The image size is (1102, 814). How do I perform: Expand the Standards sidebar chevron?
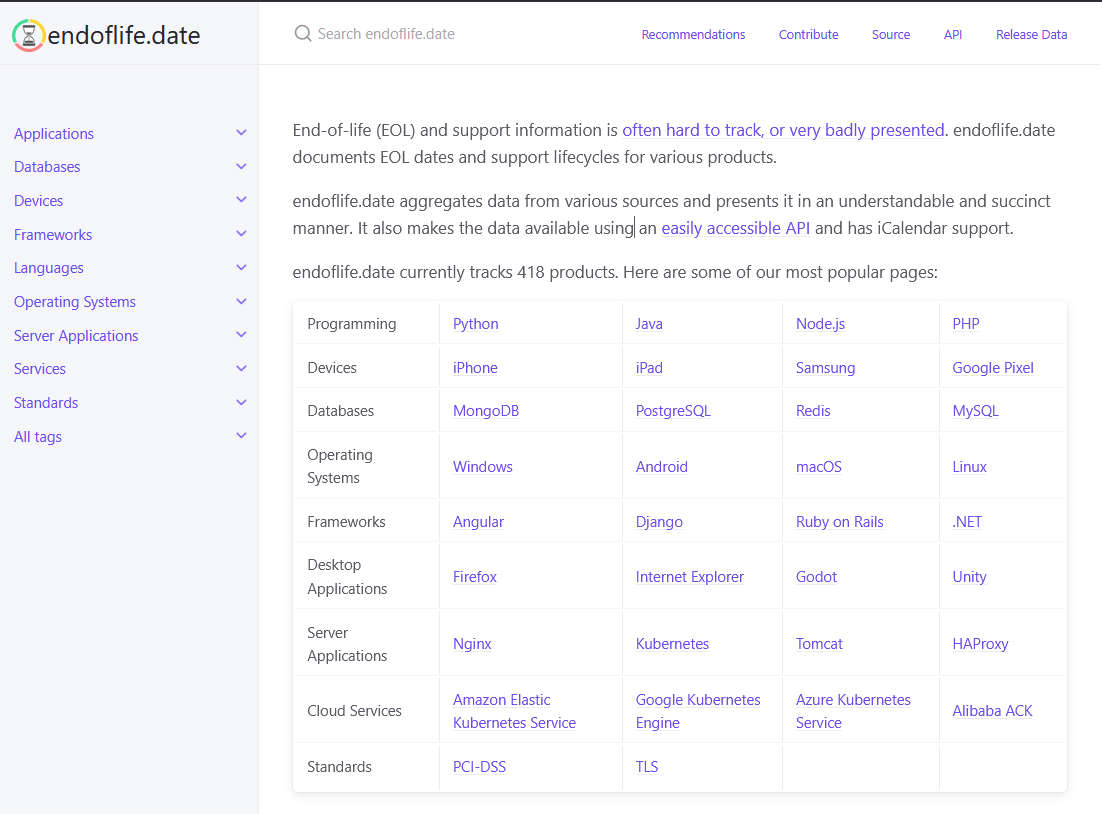click(241, 402)
